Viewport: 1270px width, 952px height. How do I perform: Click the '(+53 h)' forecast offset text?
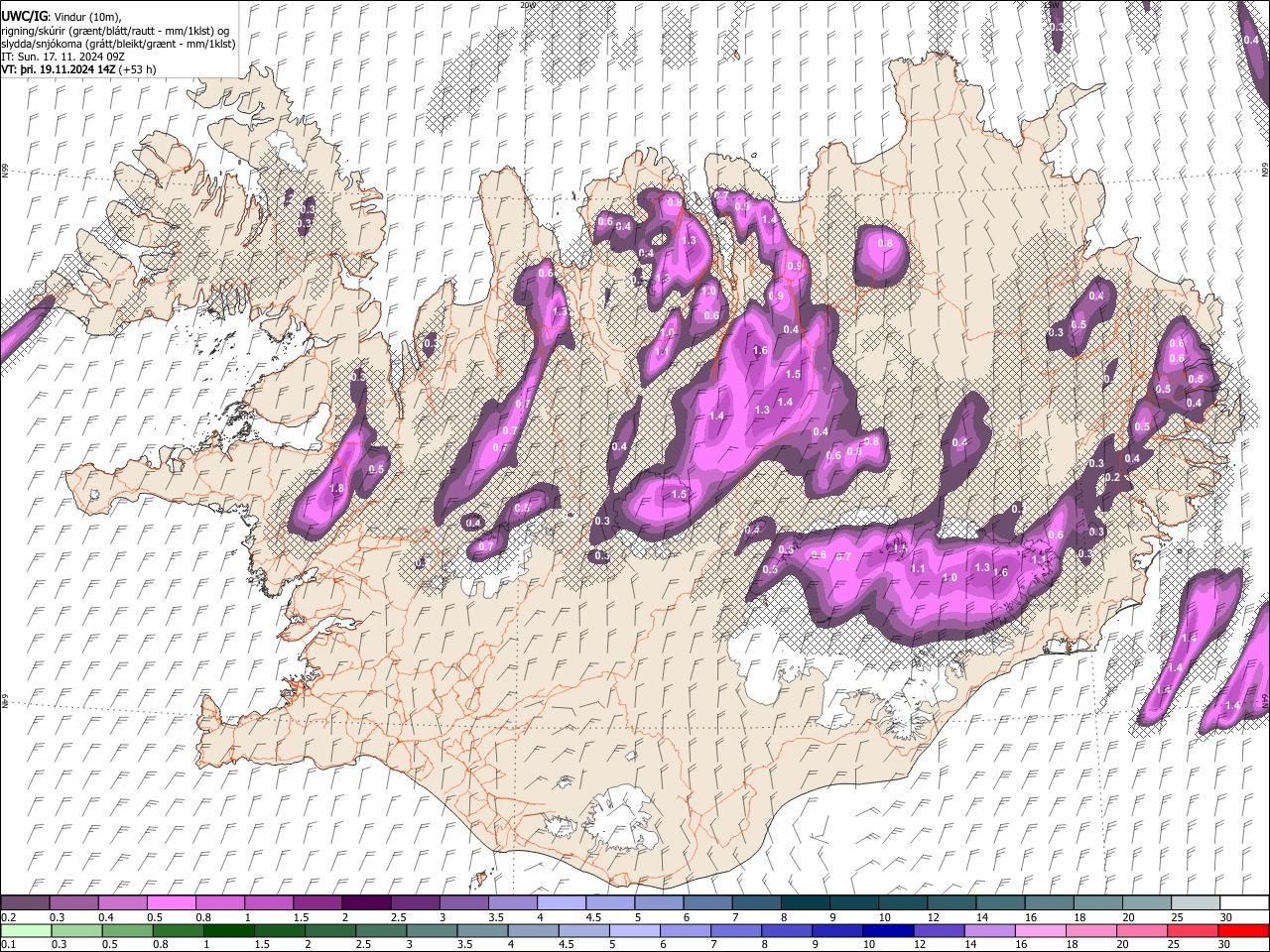[x=137, y=69]
